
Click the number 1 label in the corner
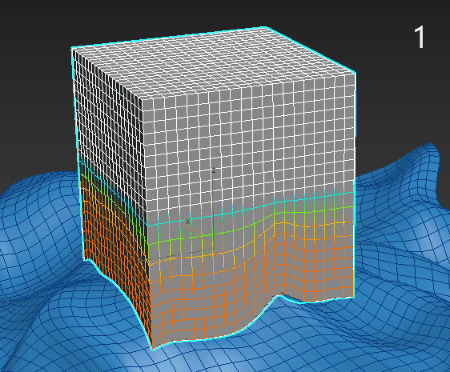pyautogui.click(x=419, y=38)
